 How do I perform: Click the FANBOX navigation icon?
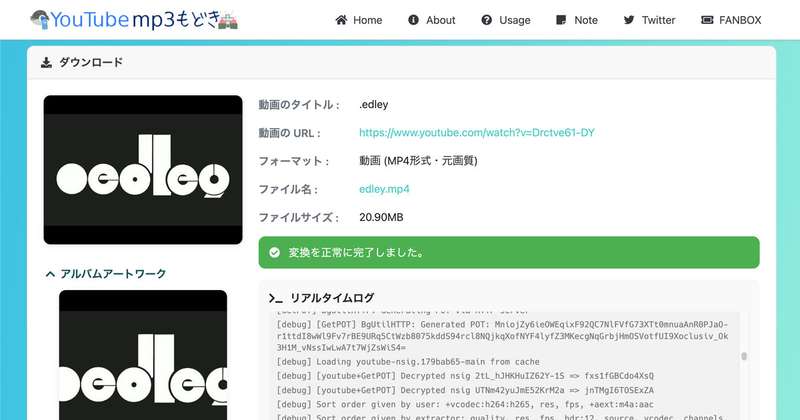pyautogui.click(x=707, y=20)
